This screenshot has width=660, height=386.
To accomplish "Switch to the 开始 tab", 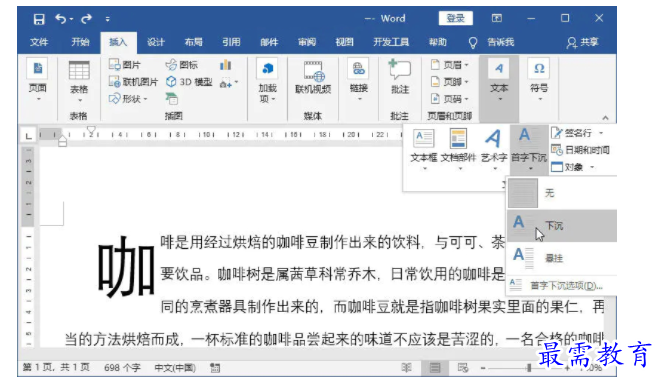I will coord(80,42).
